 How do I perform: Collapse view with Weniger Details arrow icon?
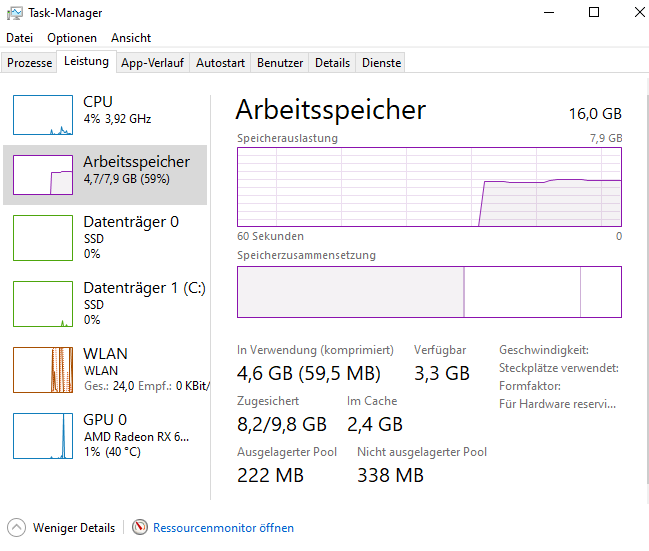coord(17,527)
